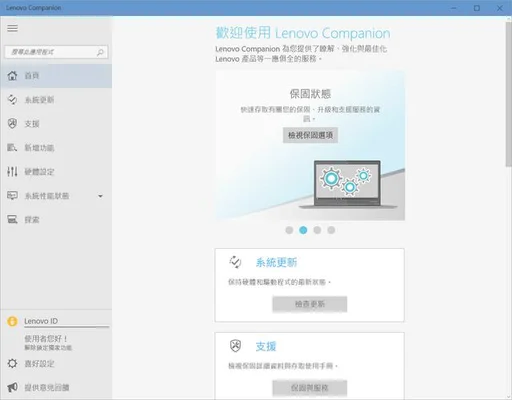Viewport: 512px width, 400px height.
Task: Open Support (支援) in sidebar
Action: click(x=56, y=124)
